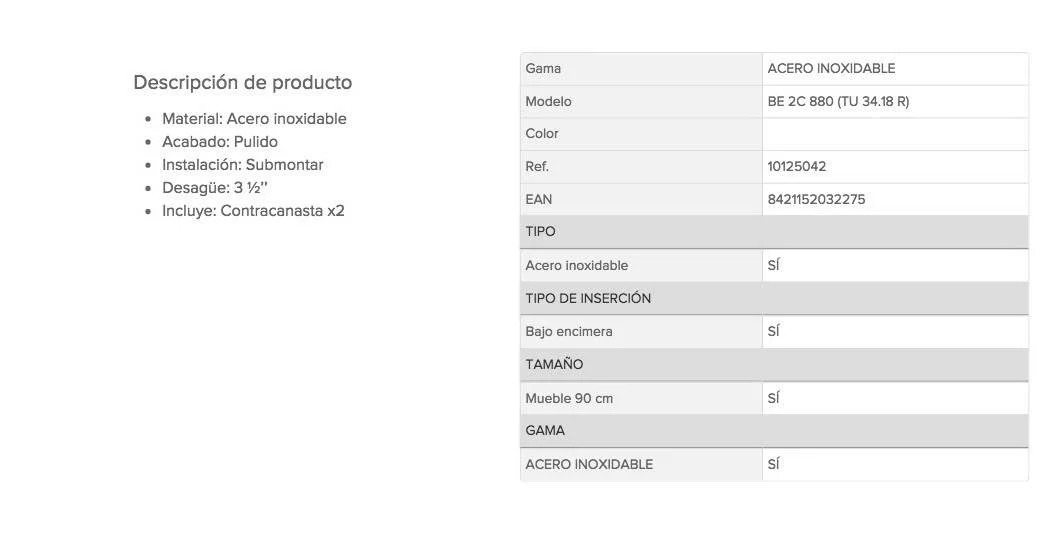Click the 'Bajo encimera' row label
This screenshot has height=555, width=1040.
569,332
